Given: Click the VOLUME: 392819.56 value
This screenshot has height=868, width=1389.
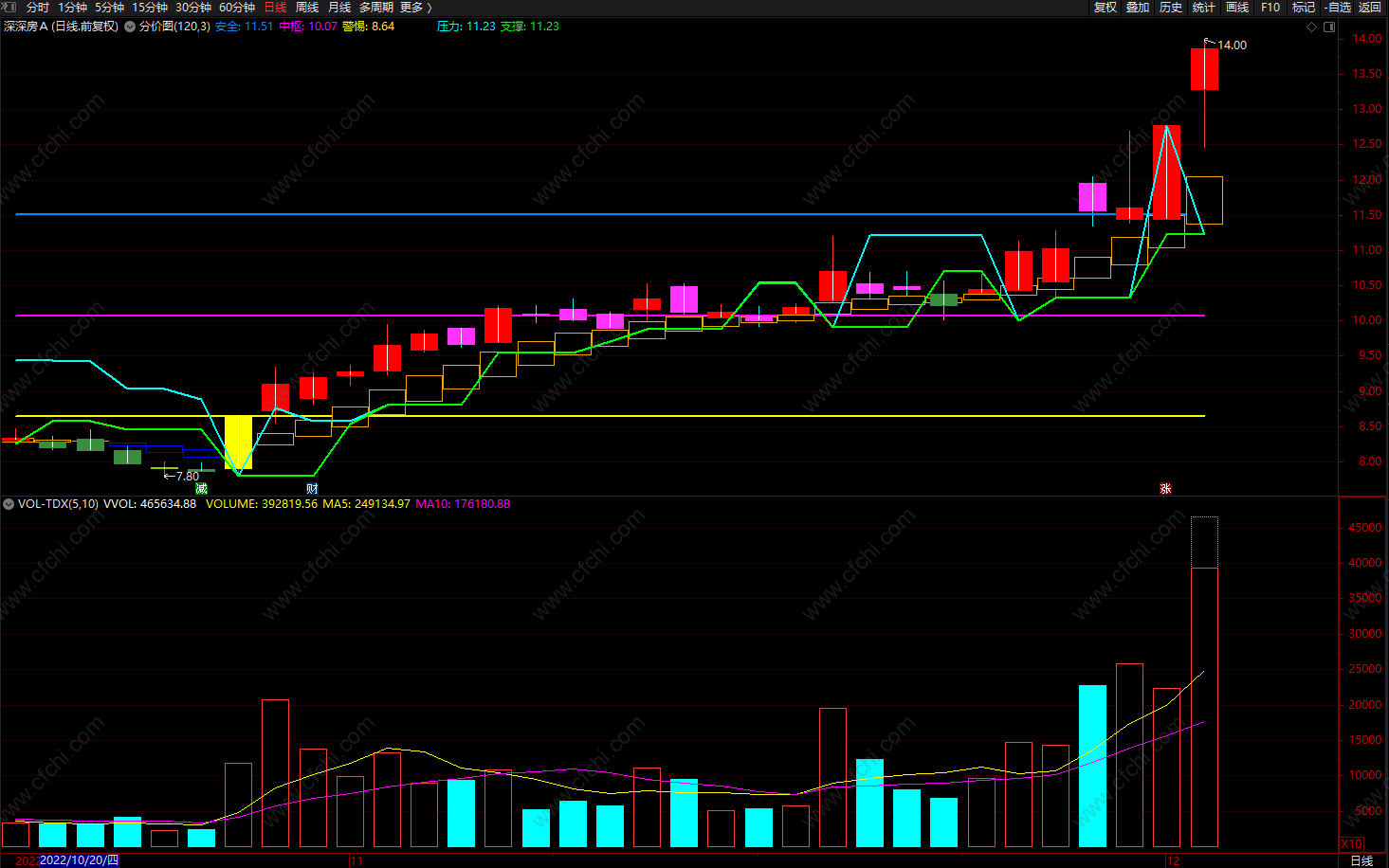Looking at the screenshot, I should click(262, 504).
